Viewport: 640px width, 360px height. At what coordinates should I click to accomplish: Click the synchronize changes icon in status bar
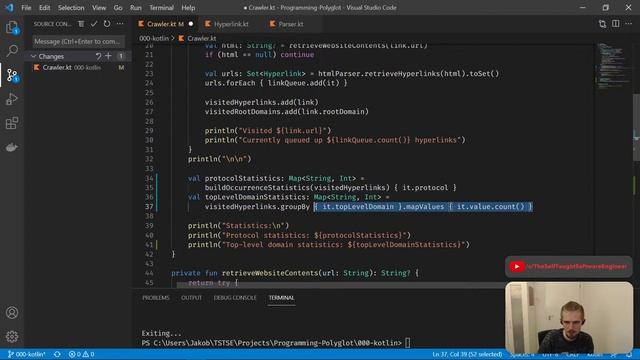[57, 354]
